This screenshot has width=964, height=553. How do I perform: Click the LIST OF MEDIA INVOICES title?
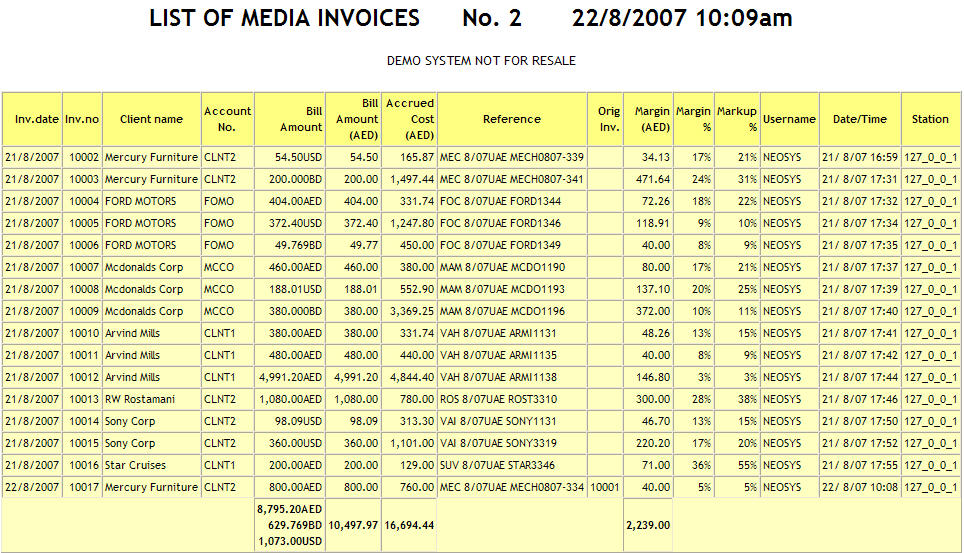tap(285, 18)
